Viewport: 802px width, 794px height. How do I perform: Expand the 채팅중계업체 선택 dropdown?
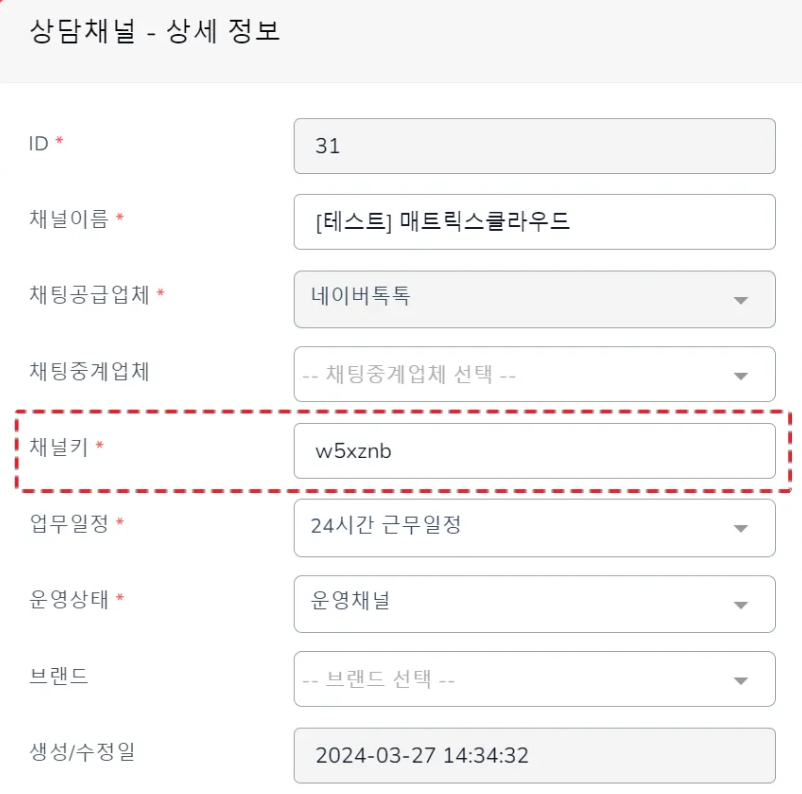coord(534,374)
